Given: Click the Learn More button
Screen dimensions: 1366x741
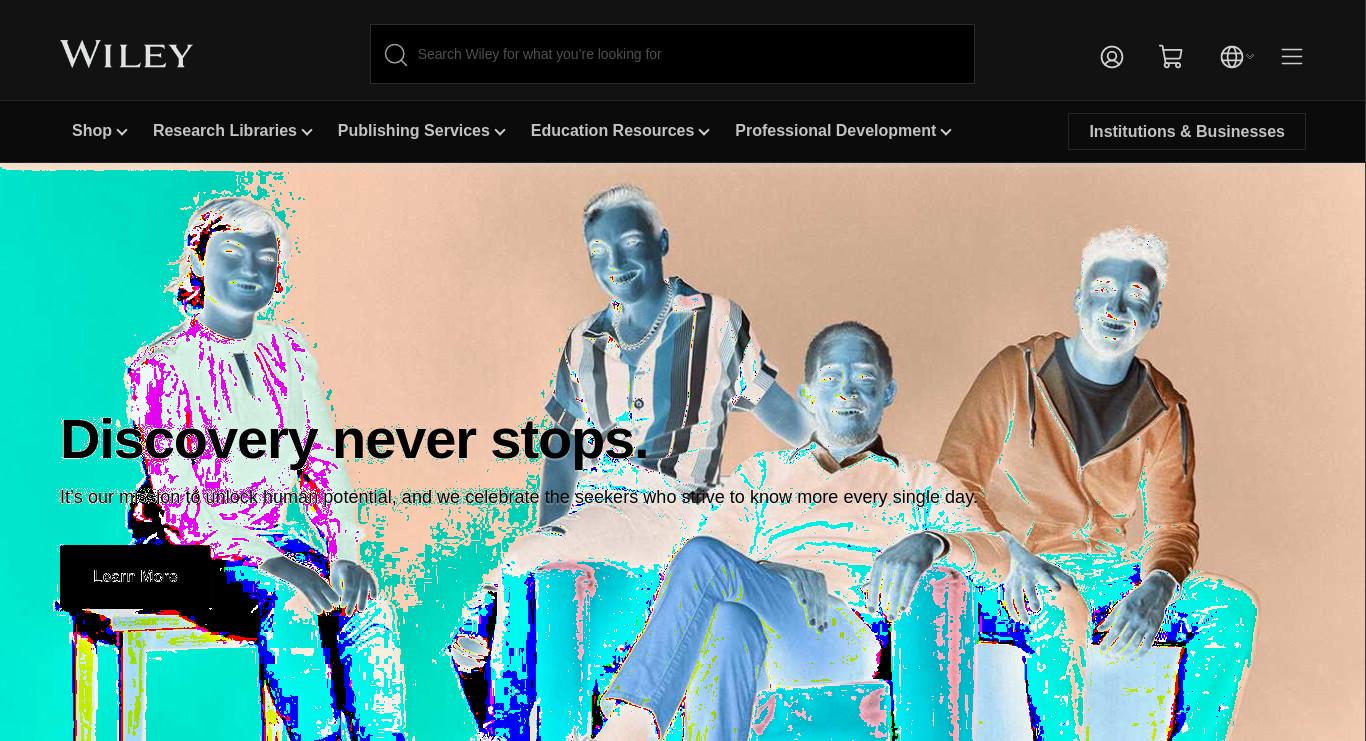Looking at the screenshot, I should tap(136, 576).
